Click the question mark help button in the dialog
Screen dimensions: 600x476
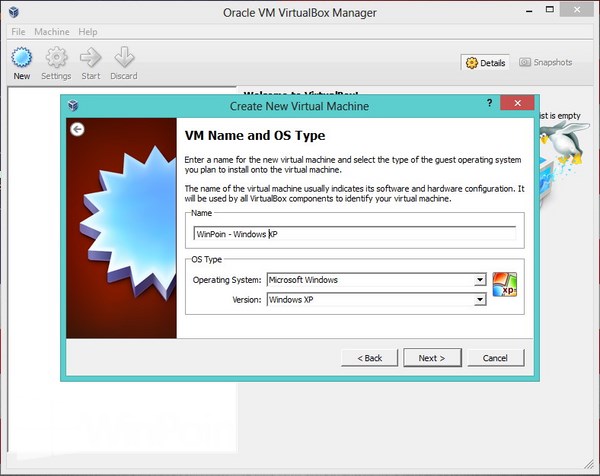489,103
